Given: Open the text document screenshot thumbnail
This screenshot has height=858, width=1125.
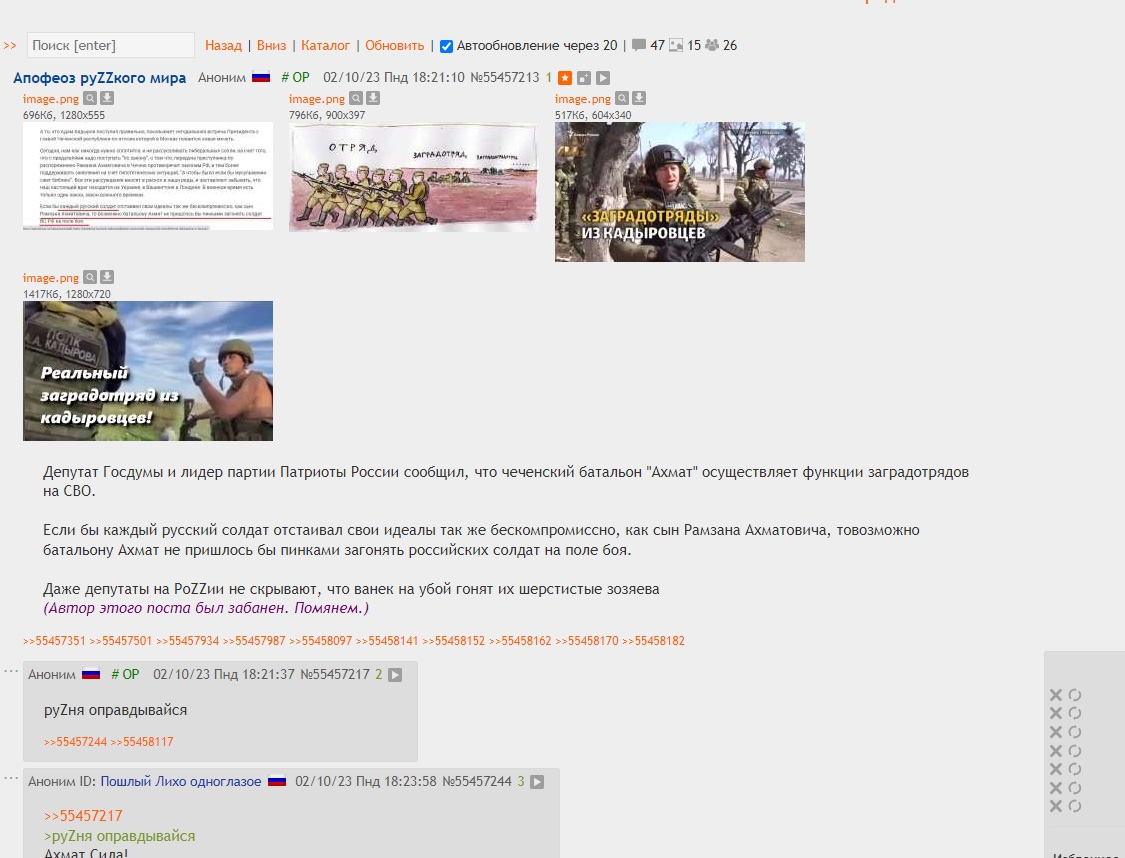Looking at the screenshot, I should [x=148, y=176].
